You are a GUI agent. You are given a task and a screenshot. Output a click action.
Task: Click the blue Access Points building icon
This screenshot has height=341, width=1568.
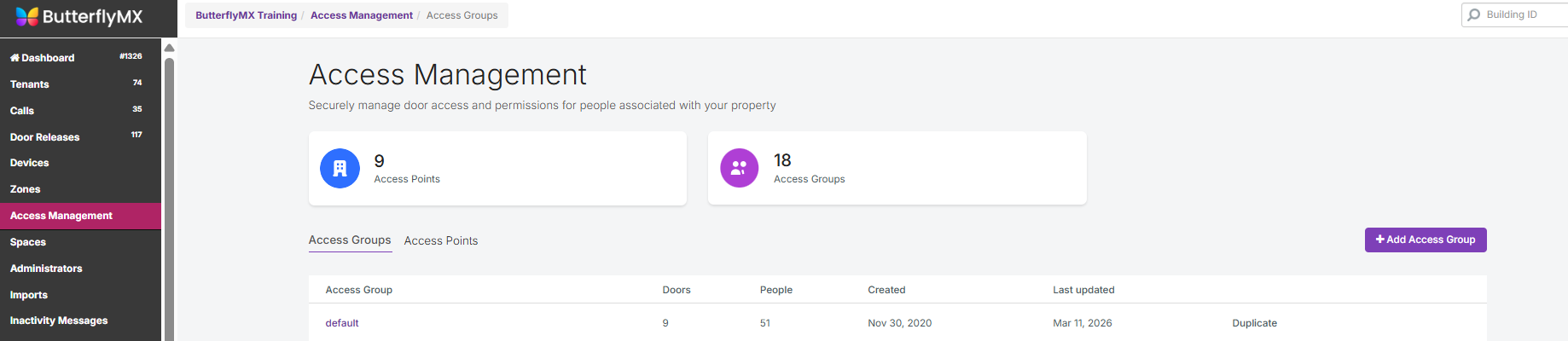pyautogui.click(x=340, y=168)
